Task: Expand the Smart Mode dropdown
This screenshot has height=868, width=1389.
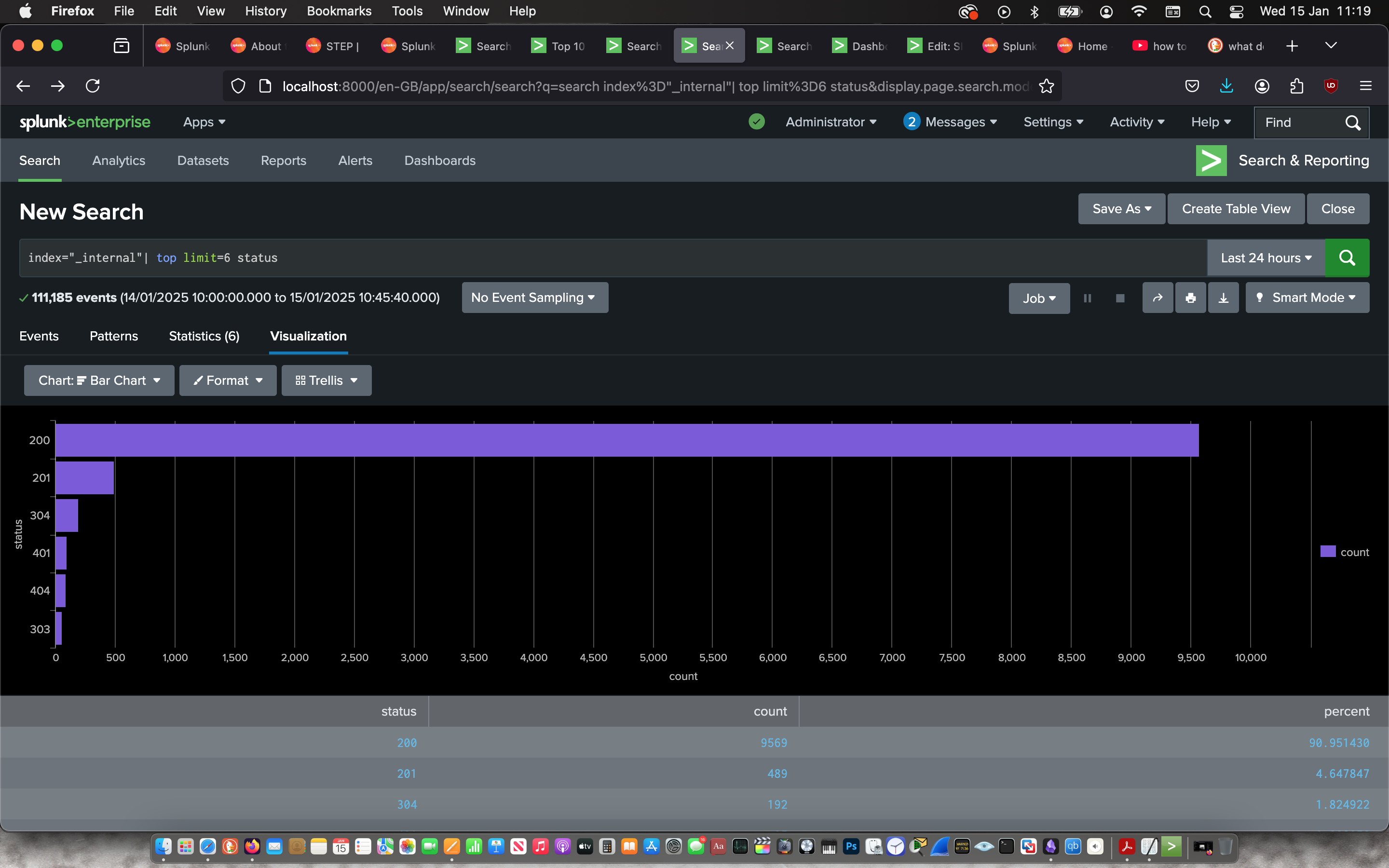Action: [1307, 298]
